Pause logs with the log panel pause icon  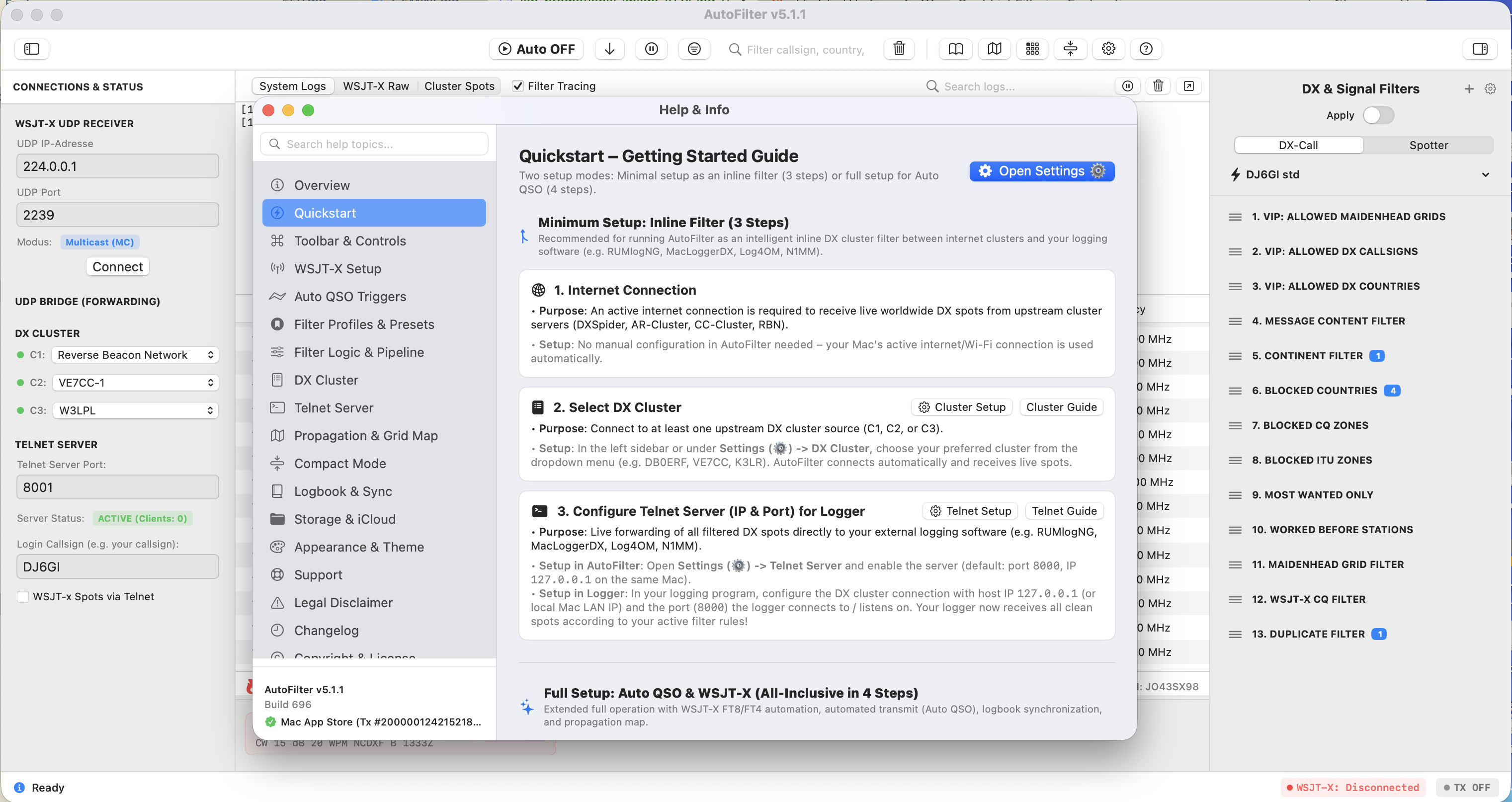pyautogui.click(x=1128, y=86)
